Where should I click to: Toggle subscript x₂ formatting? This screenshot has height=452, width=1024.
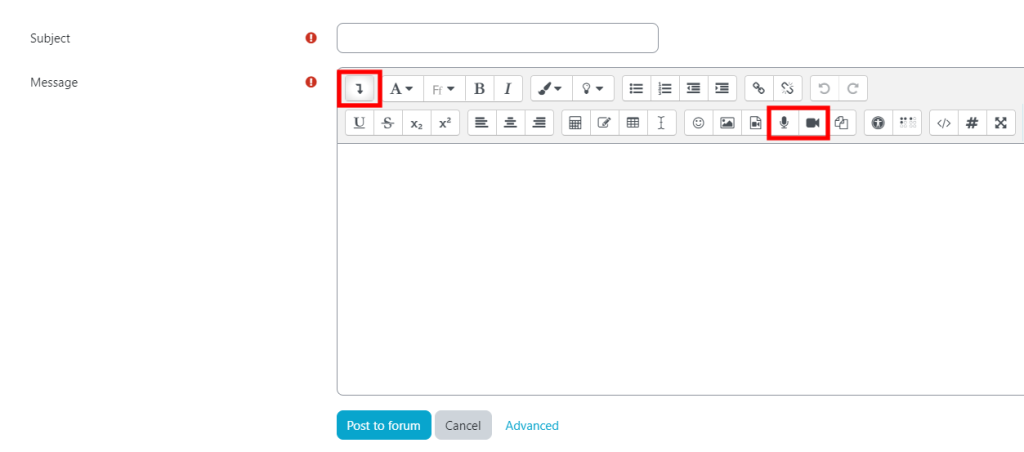(417, 123)
